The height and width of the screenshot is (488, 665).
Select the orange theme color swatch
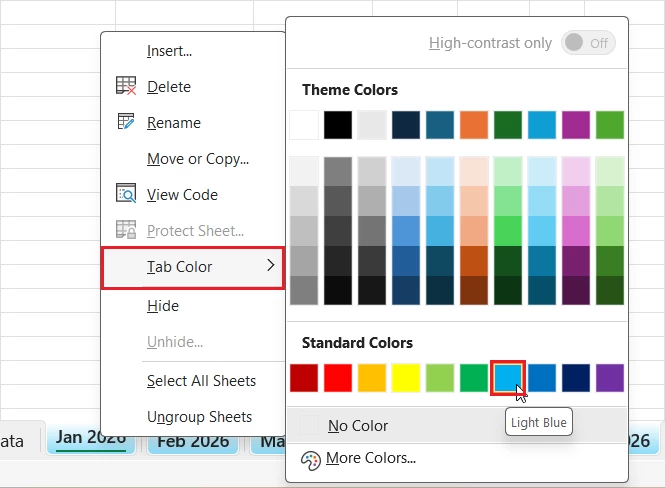point(474,125)
